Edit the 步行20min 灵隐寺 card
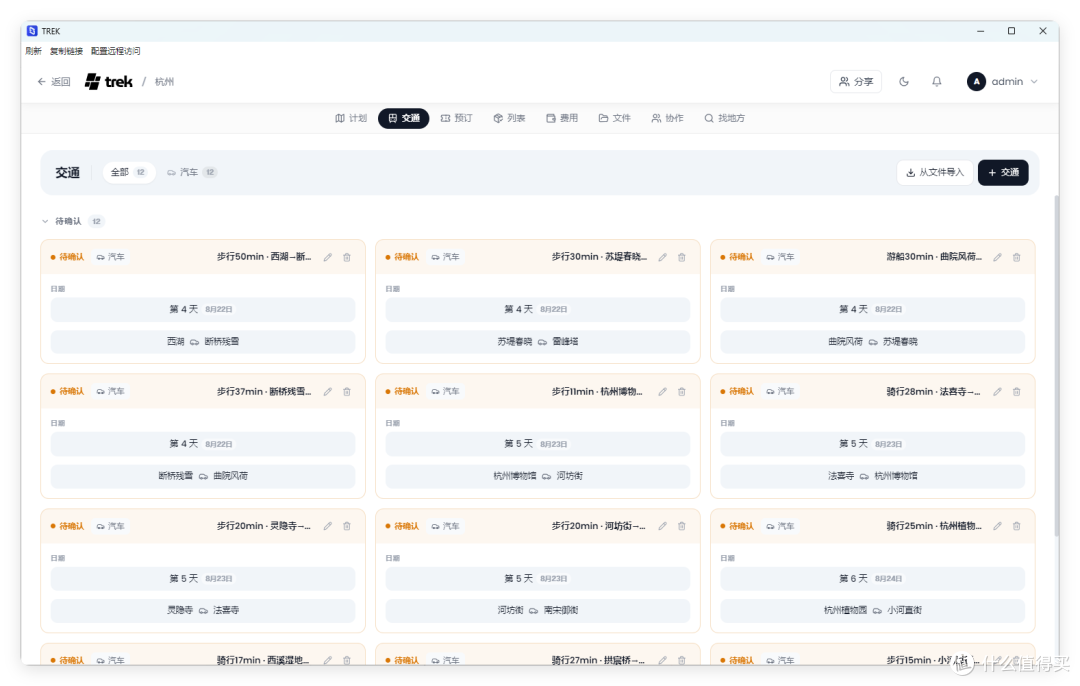This screenshot has width=1080, height=686. coord(328,526)
